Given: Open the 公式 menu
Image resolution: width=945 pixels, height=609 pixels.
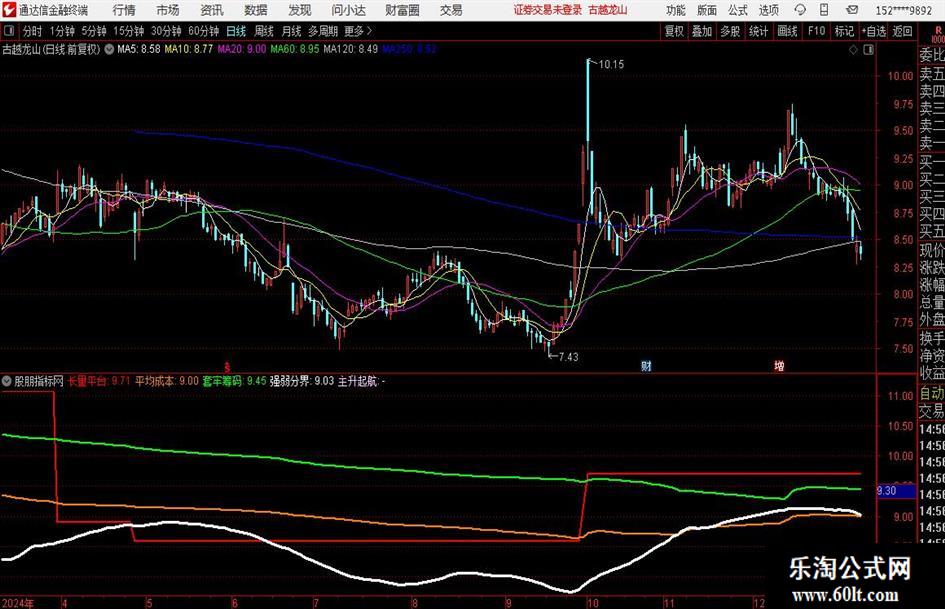Looking at the screenshot, I should click(738, 10).
